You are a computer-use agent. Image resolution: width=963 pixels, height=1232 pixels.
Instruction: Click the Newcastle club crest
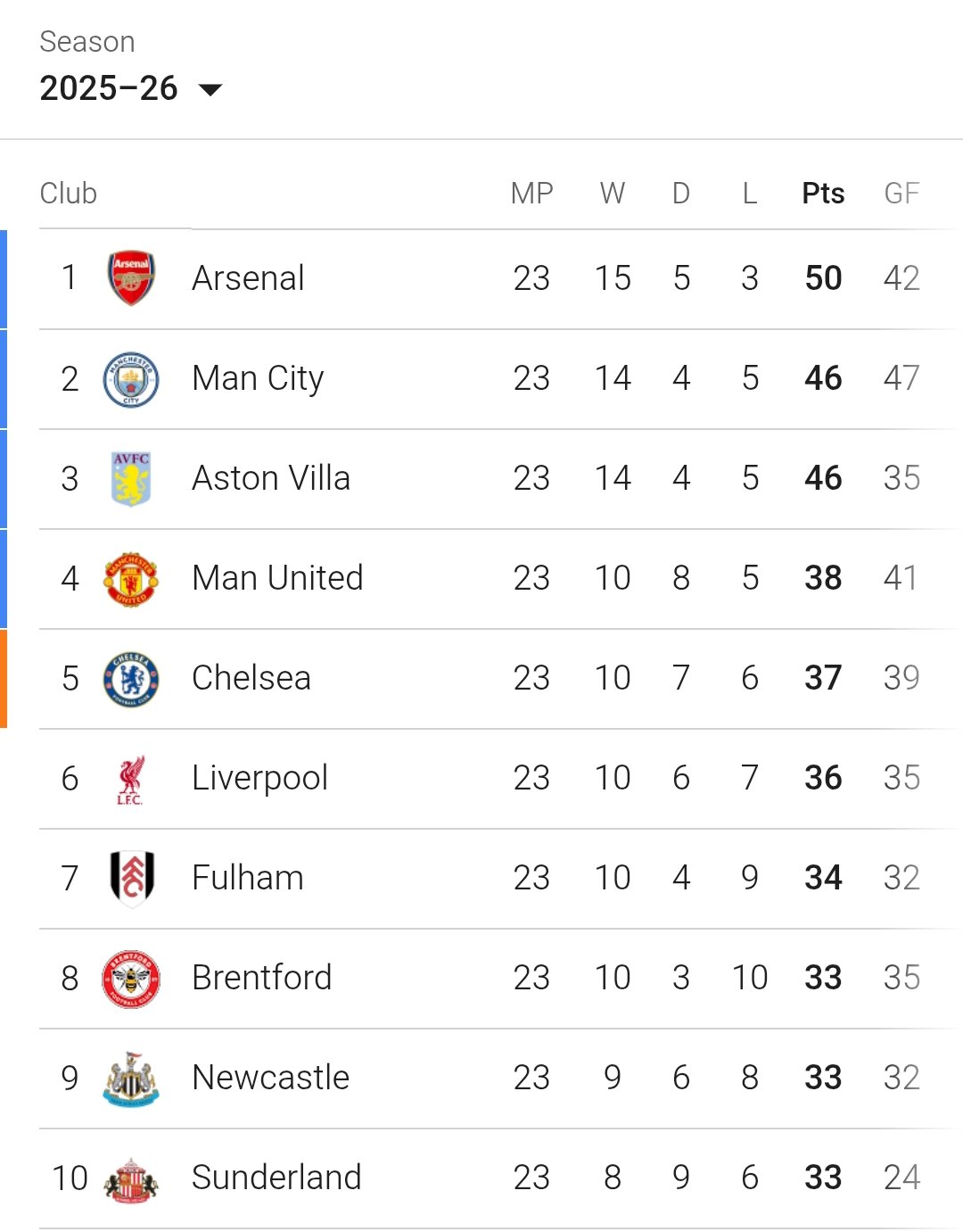[131, 1079]
